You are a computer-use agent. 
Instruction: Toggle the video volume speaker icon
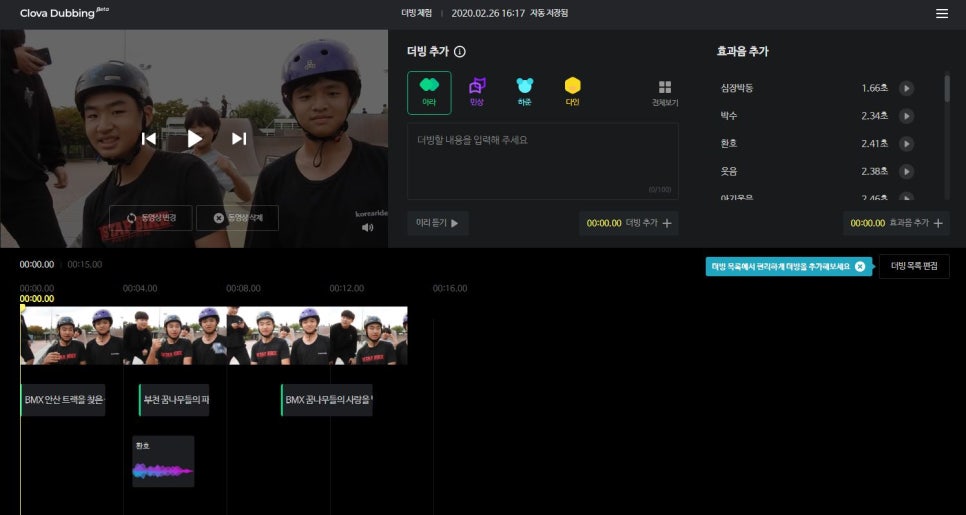[x=367, y=227]
